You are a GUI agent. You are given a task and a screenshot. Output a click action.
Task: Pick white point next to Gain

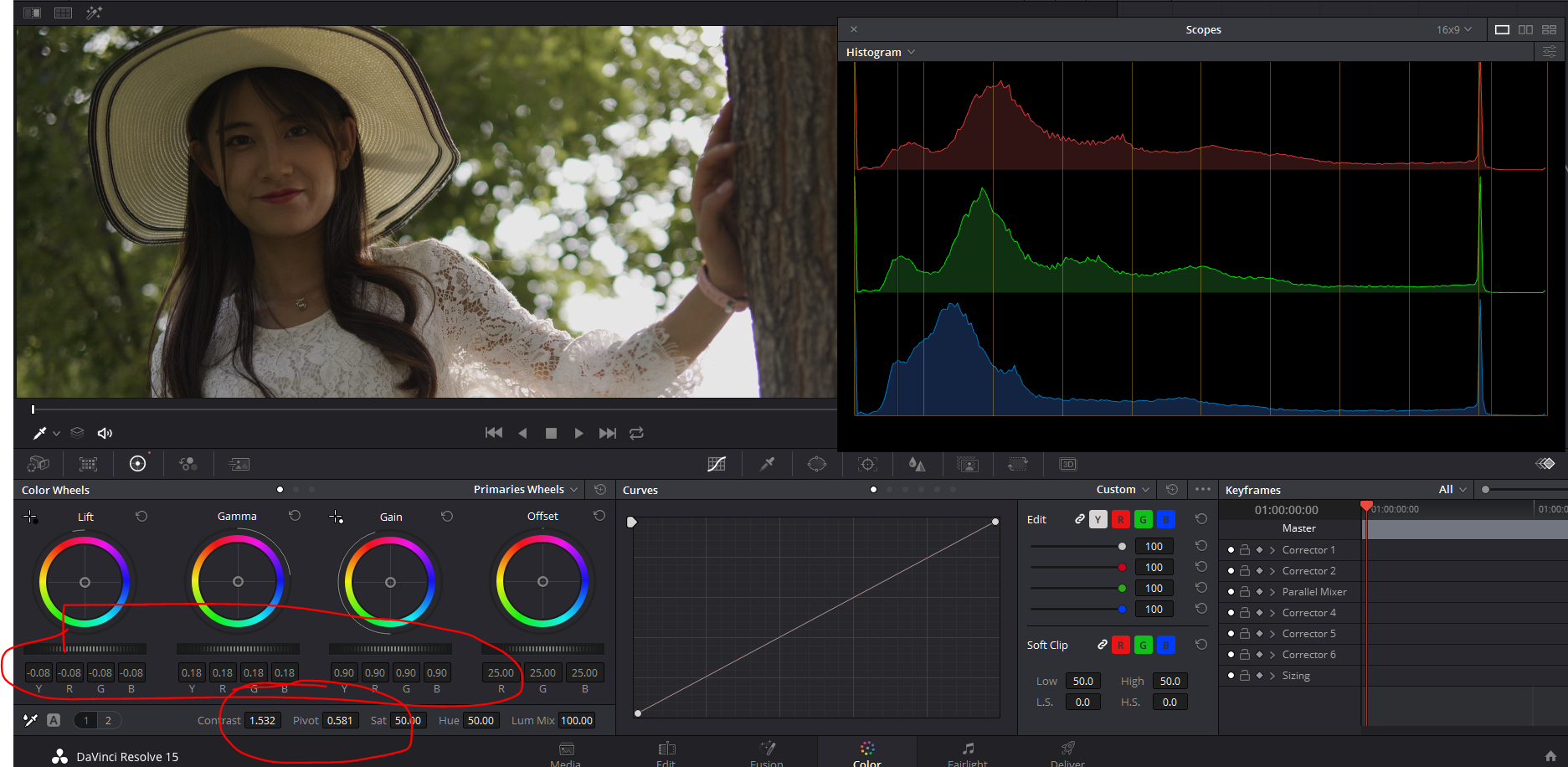(x=337, y=517)
